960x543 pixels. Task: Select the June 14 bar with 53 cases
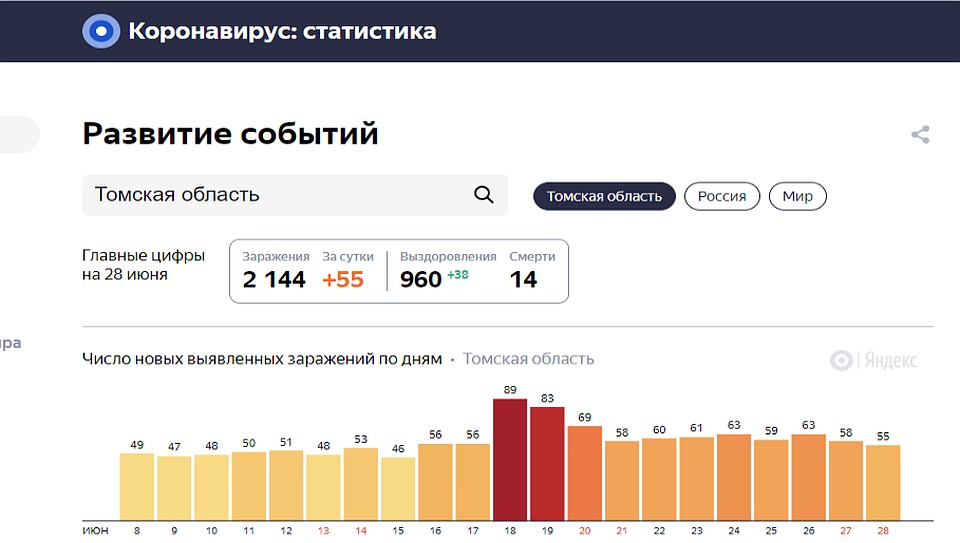(361, 484)
